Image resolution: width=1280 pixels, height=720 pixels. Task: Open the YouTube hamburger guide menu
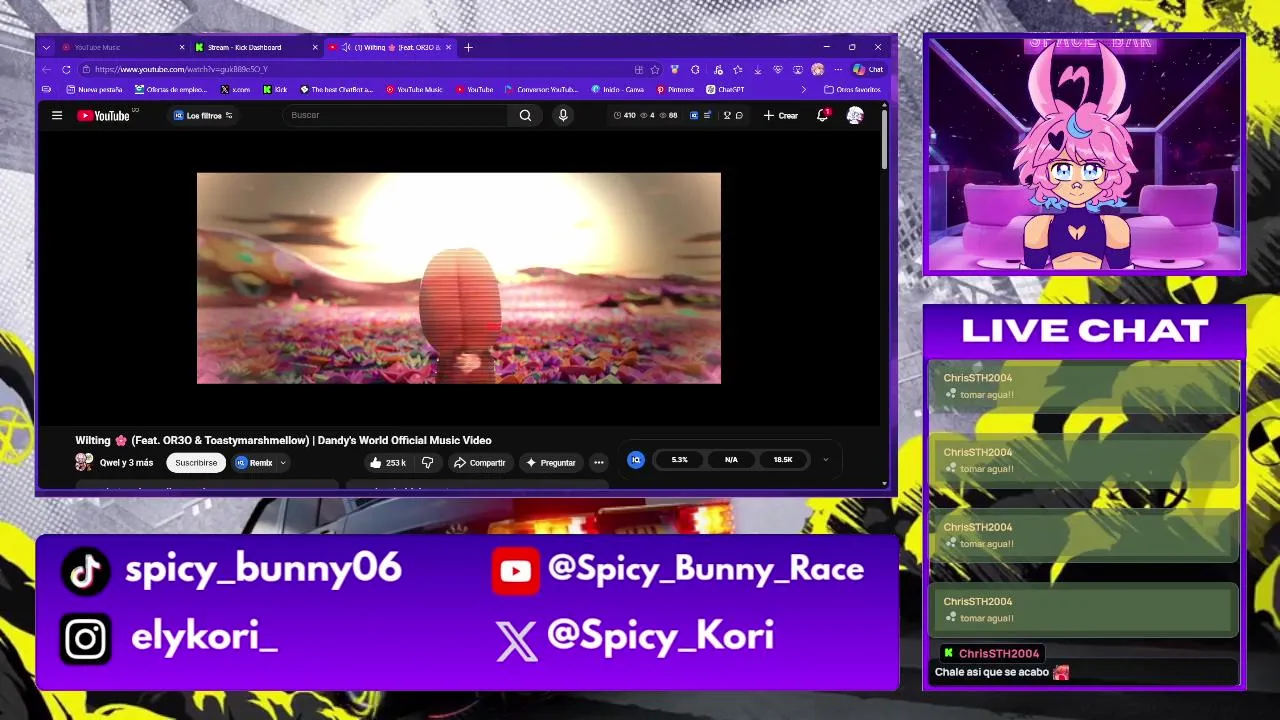point(57,115)
